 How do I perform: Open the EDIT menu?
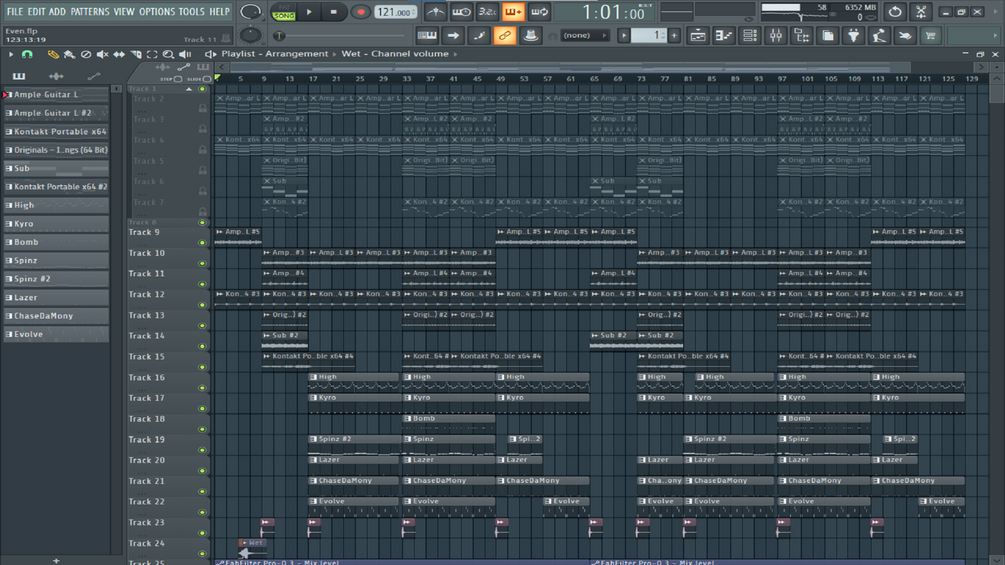coord(37,12)
